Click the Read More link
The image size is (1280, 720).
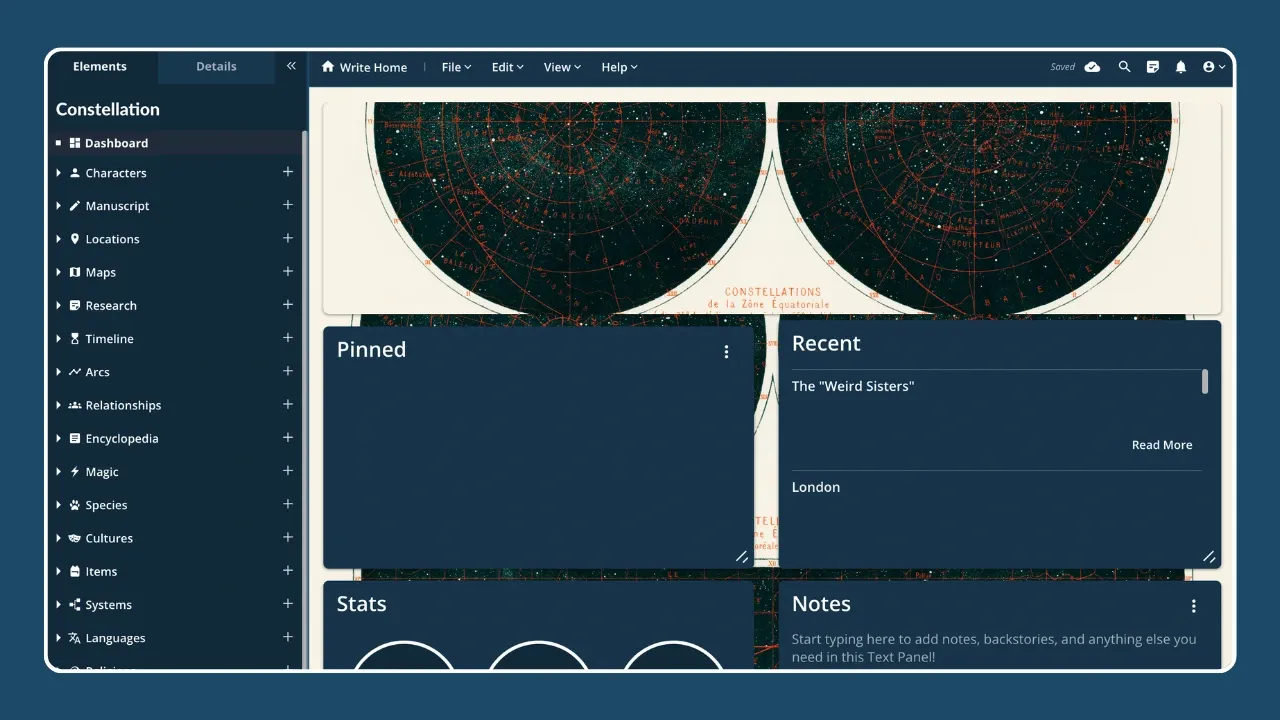click(1162, 444)
